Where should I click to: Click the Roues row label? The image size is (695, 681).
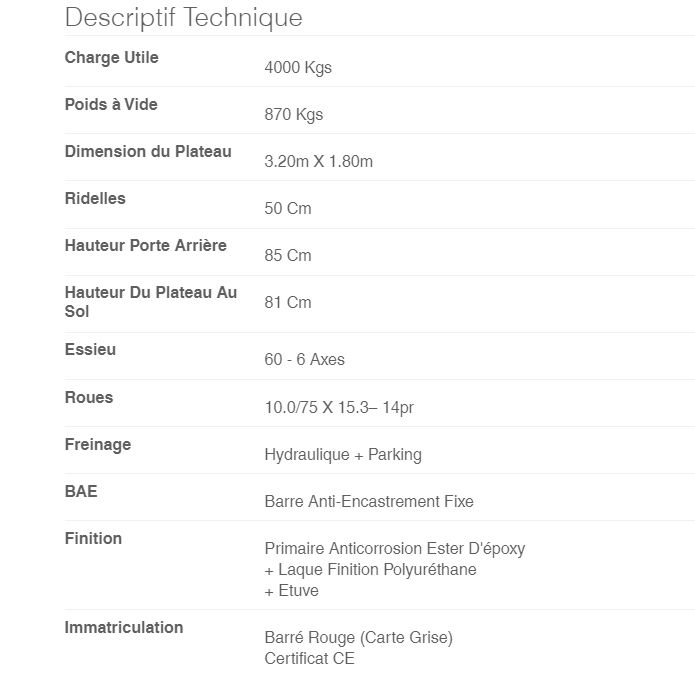[89, 397]
